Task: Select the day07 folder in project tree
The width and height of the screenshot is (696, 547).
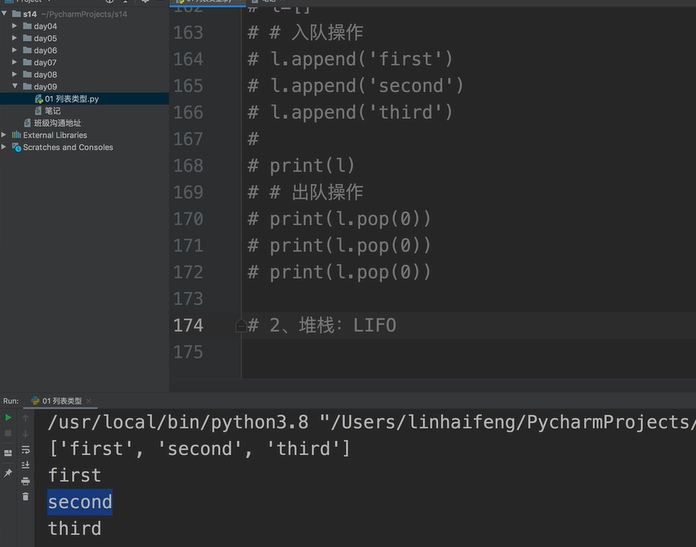Action: [x=45, y=62]
